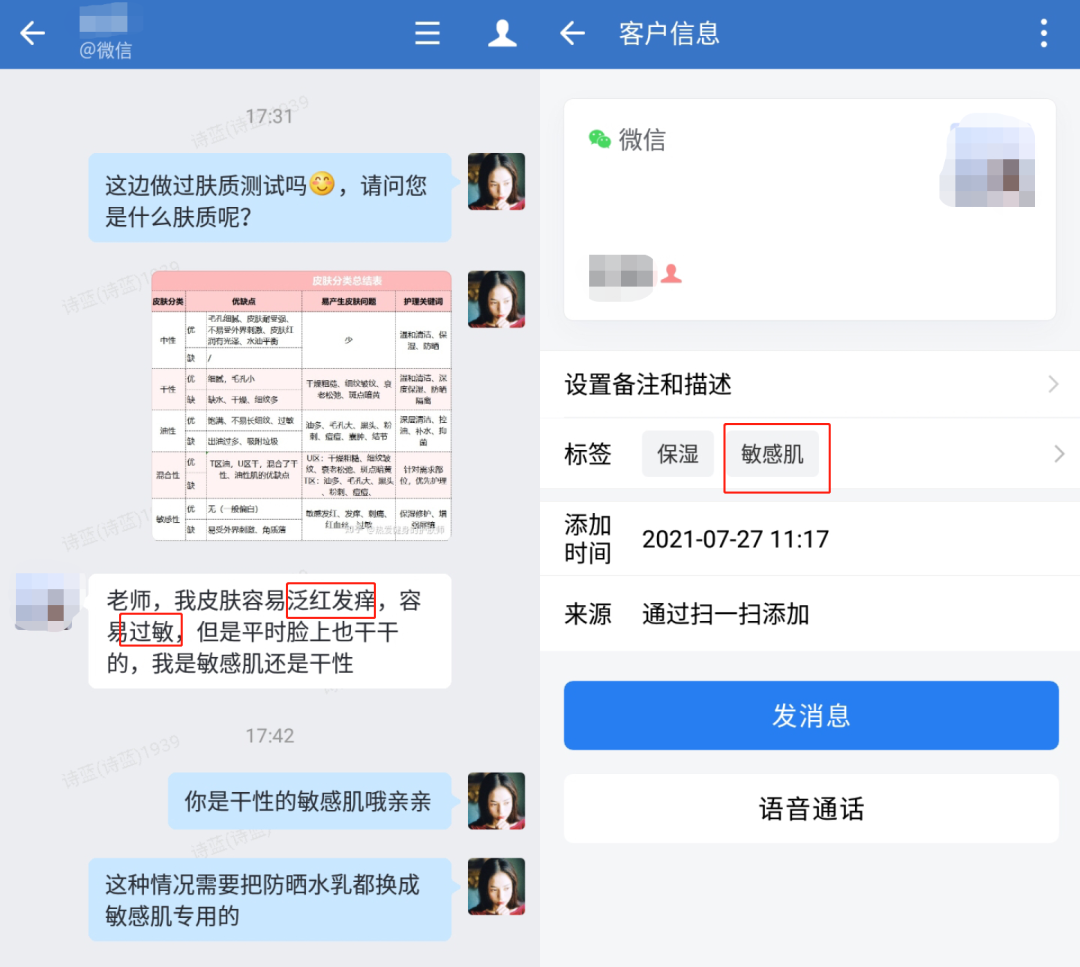Tap back arrow on 客户信息 page
The image size is (1080, 967).
tap(572, 34)
